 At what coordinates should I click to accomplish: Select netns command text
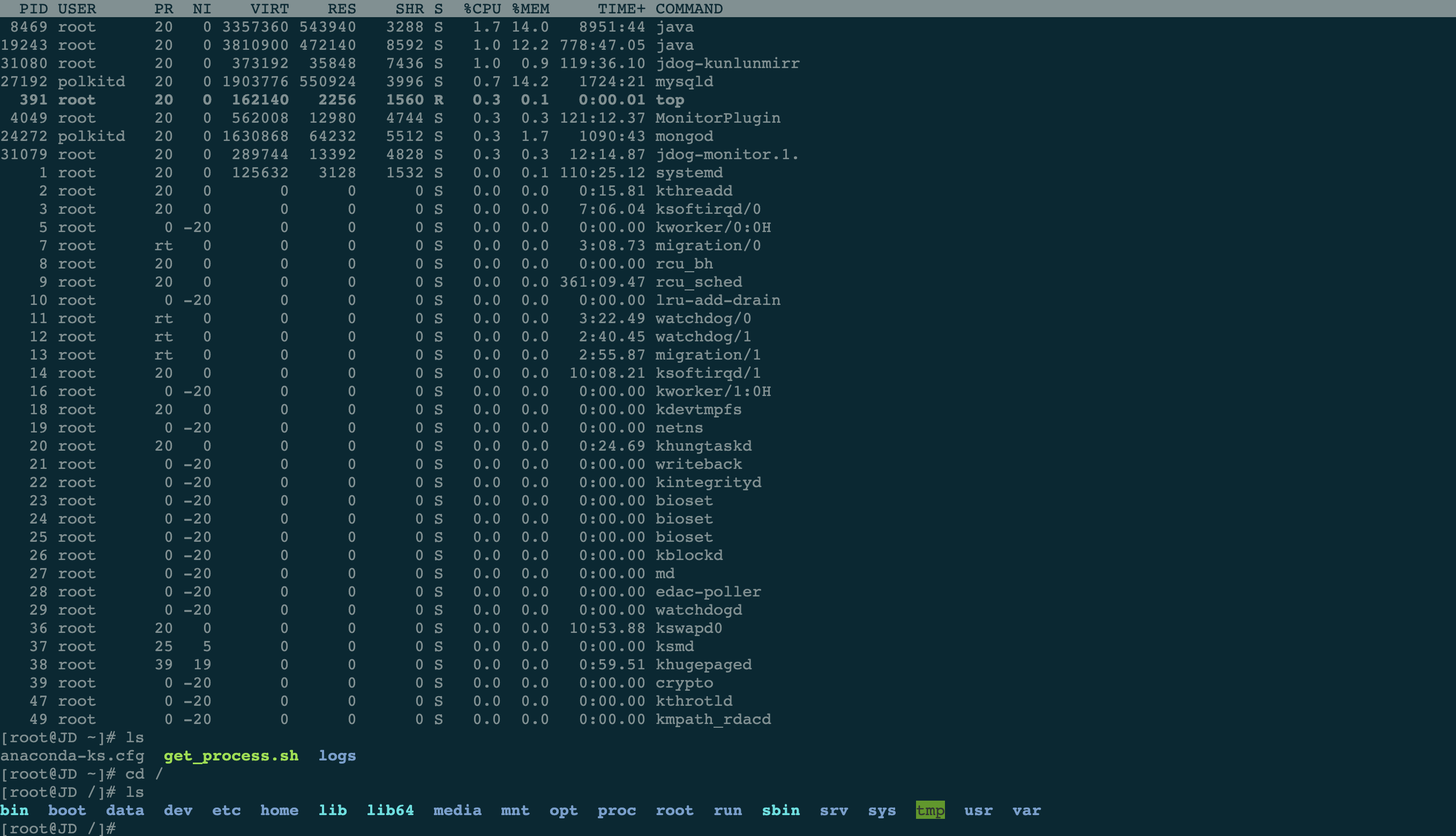(x=679, y=428)
